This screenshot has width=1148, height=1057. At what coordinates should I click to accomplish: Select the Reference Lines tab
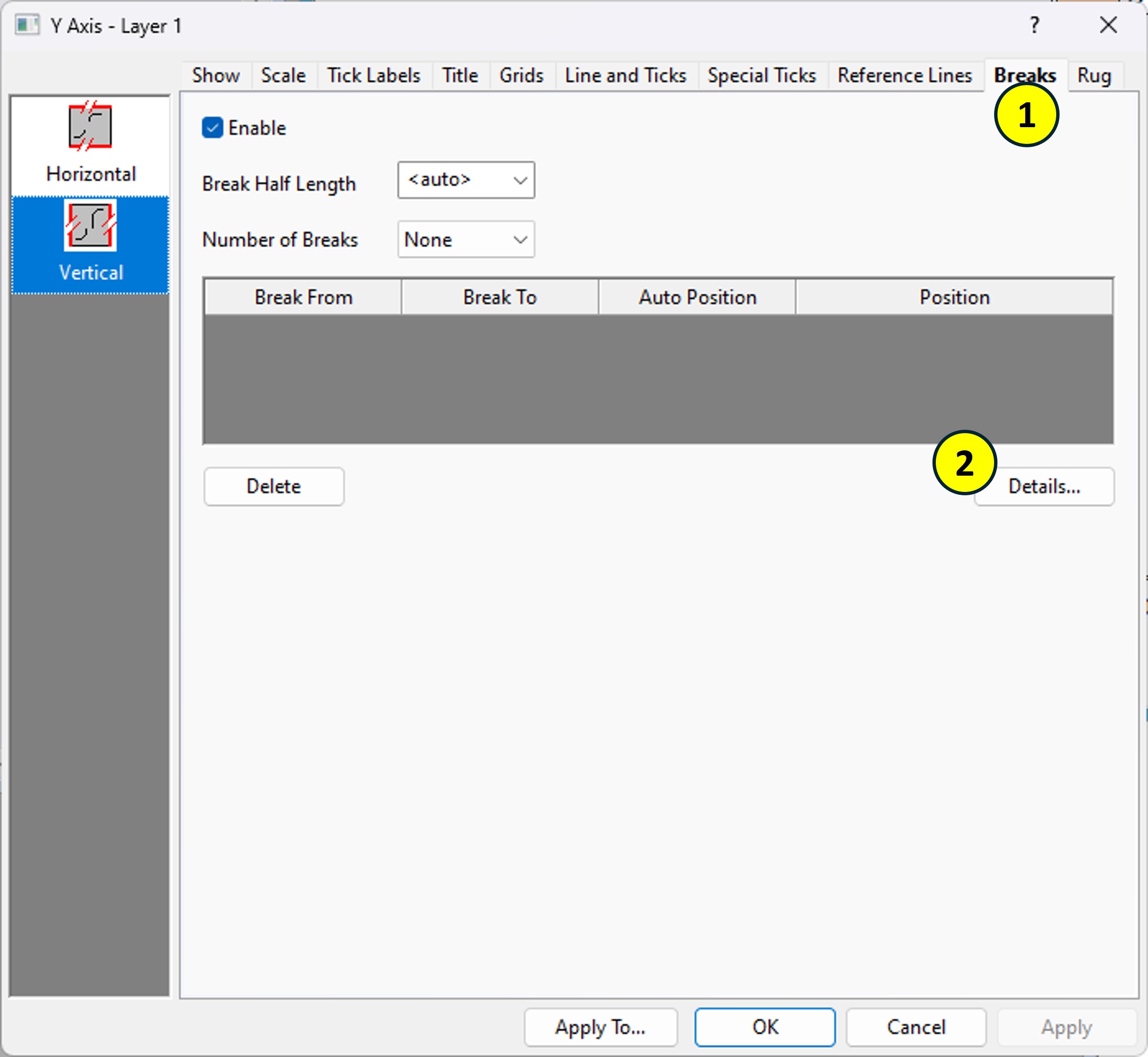click(904, 76)
